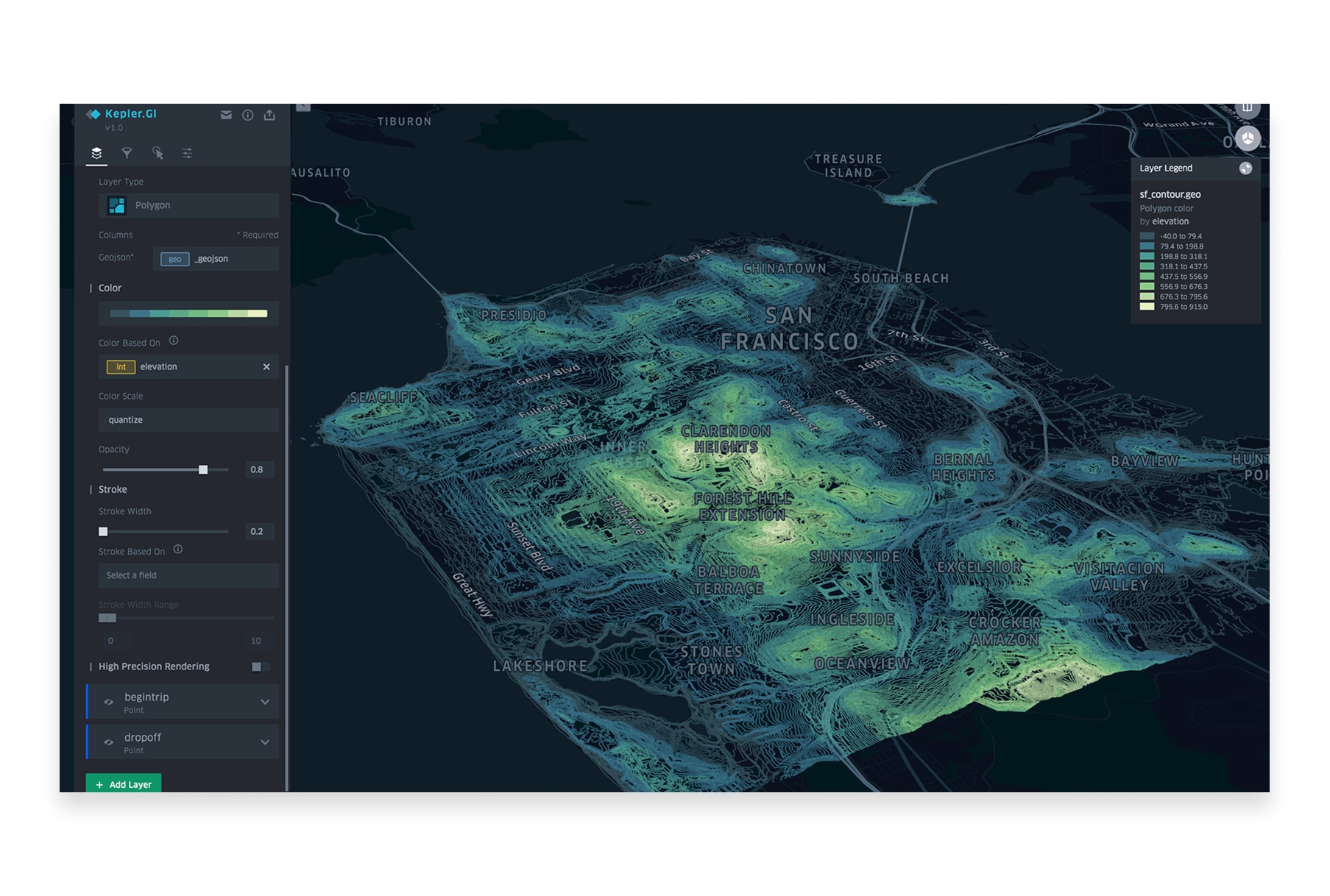Open the info icon in the header
Image resolution: width=1330 pixels, height=896 pixels.
click(248, 115)
